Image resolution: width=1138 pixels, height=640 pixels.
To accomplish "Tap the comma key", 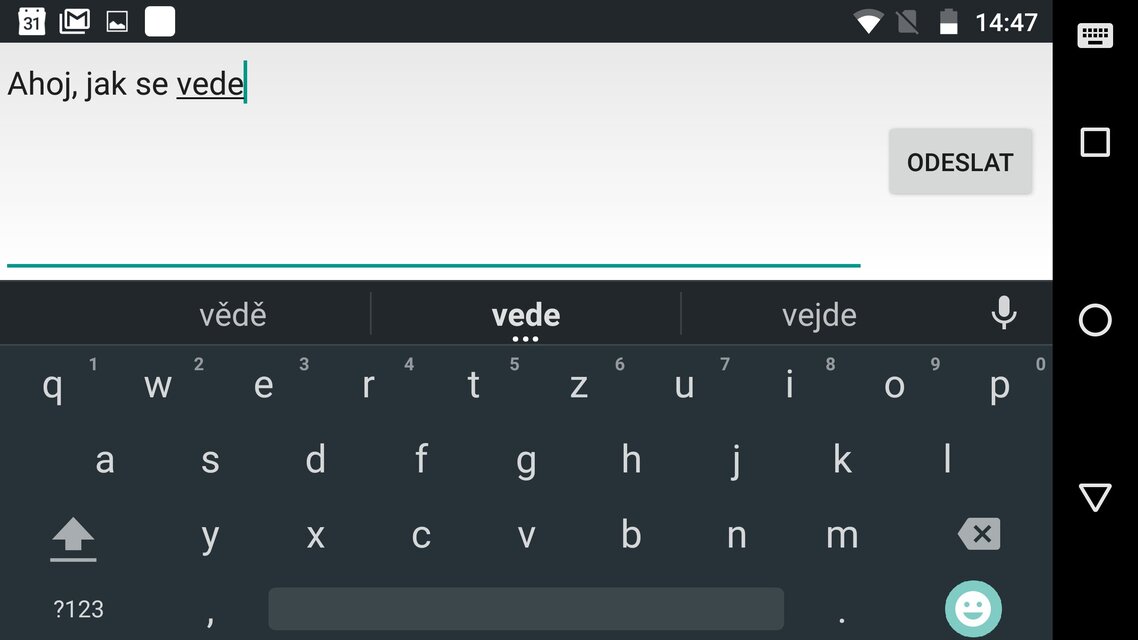I will click(x=210, y=609).
